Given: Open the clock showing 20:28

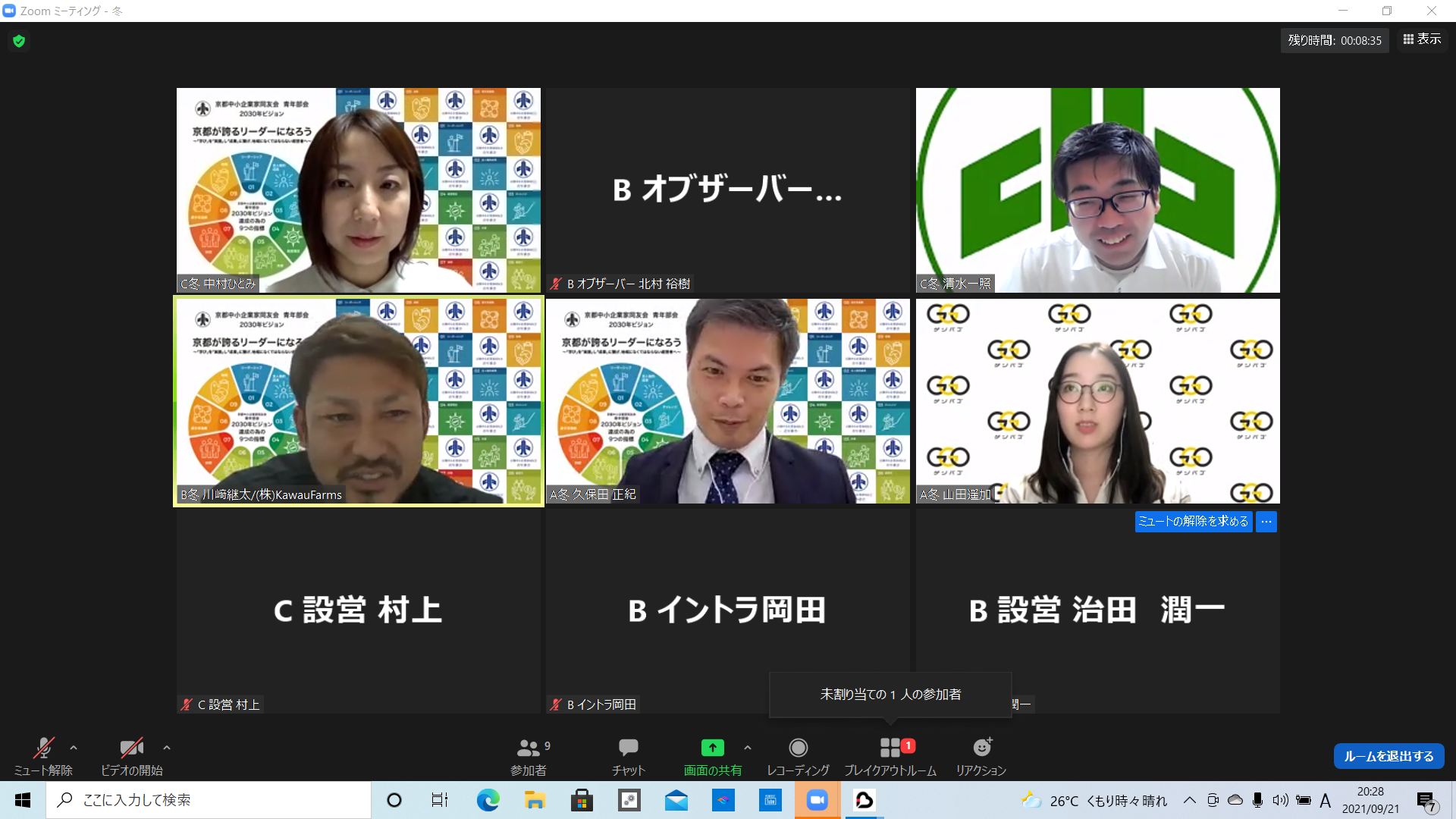Looking at the screenshot, I should point(1370,800).
